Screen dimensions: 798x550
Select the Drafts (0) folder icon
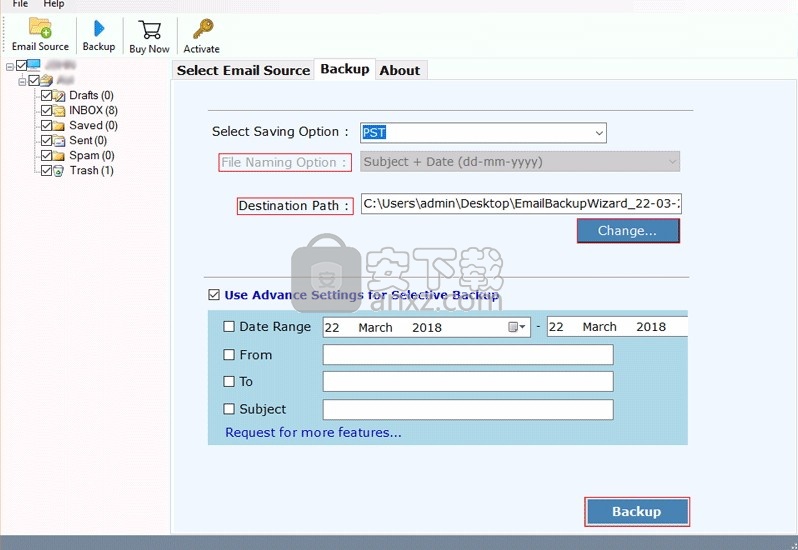[x=59, y=96]
